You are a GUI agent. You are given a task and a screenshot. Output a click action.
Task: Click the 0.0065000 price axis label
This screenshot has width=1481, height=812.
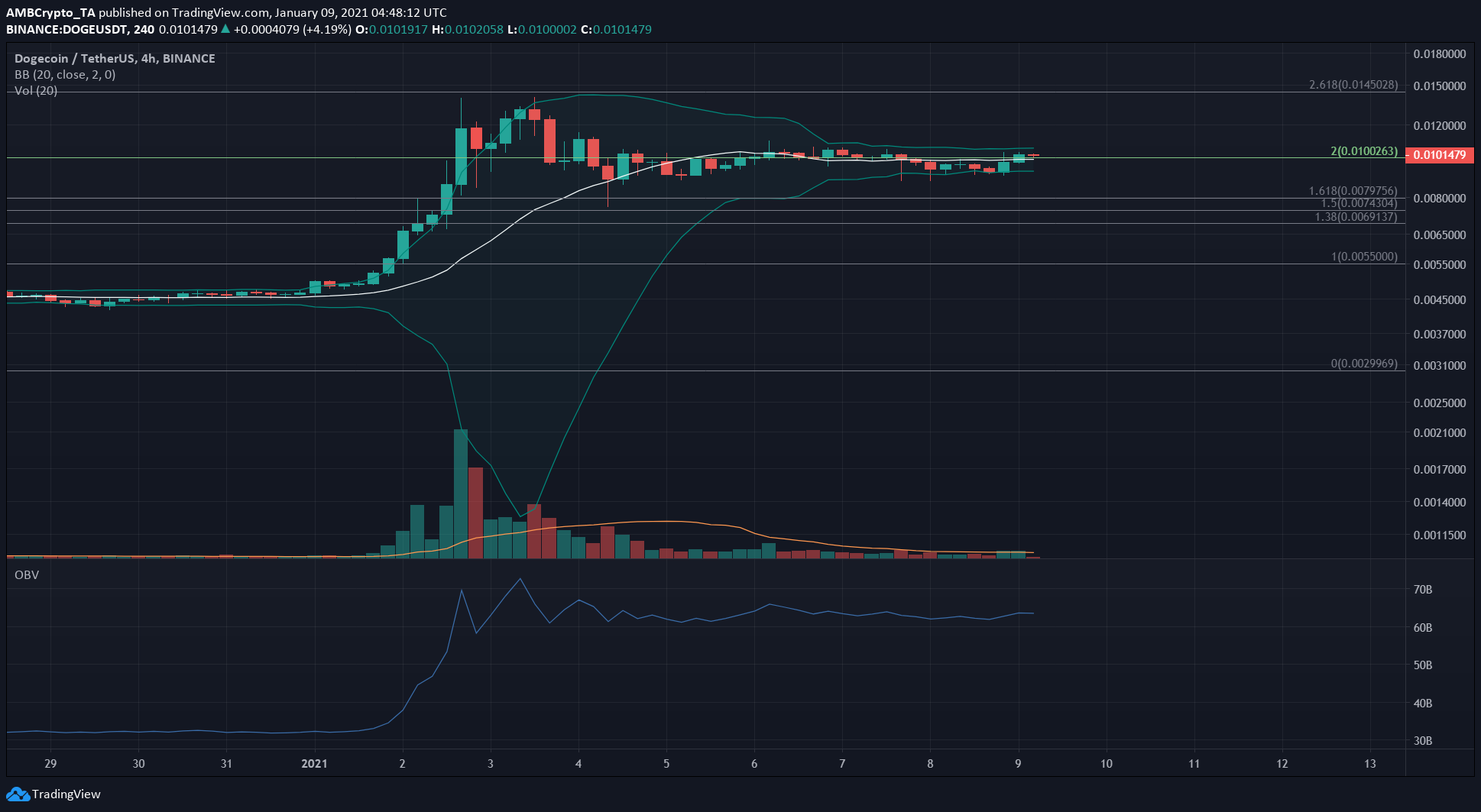click(x=1440, y=235)
